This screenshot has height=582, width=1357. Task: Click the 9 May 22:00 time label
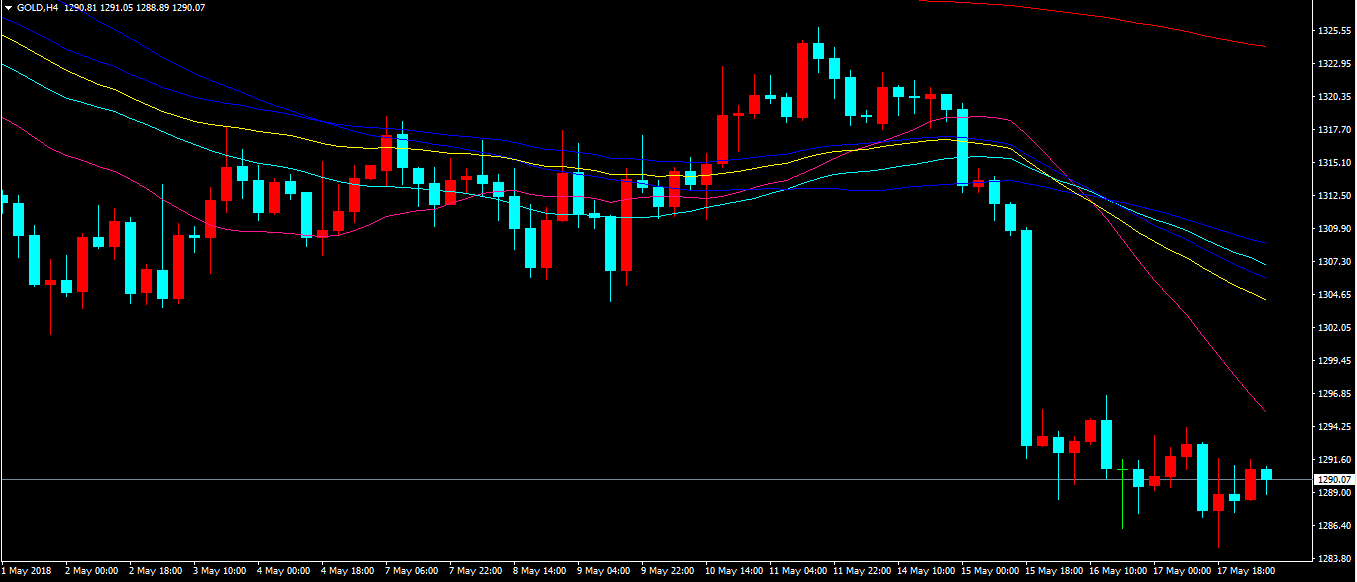(667, 571)
